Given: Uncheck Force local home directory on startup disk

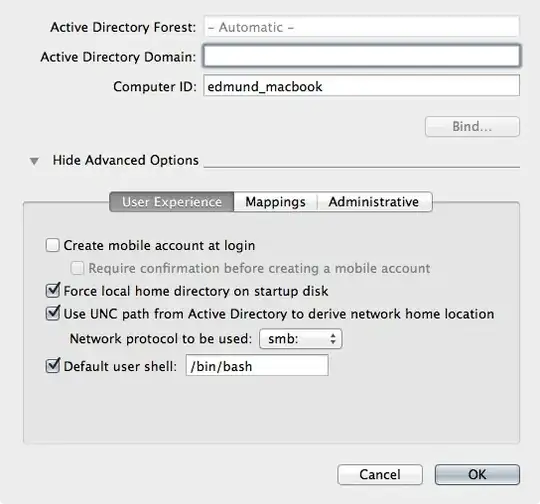Looking at the screenshot, I should pos(53,290).
